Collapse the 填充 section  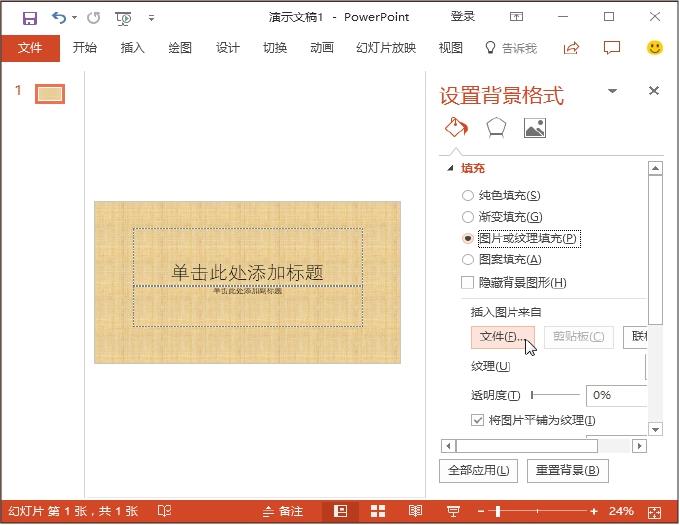coord(450,169)
